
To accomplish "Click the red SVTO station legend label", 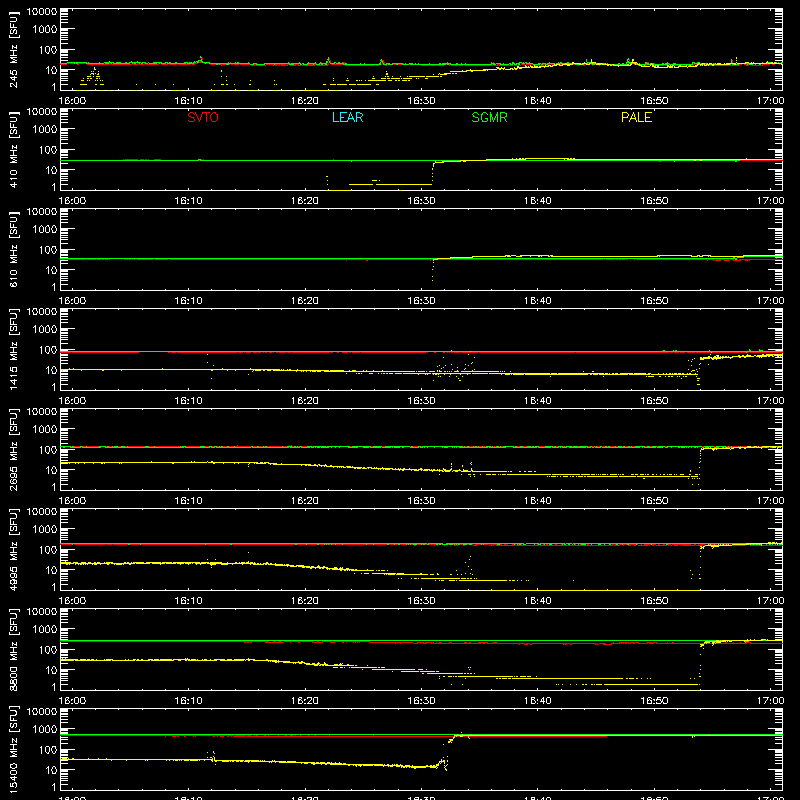I will tap(203, 117).
